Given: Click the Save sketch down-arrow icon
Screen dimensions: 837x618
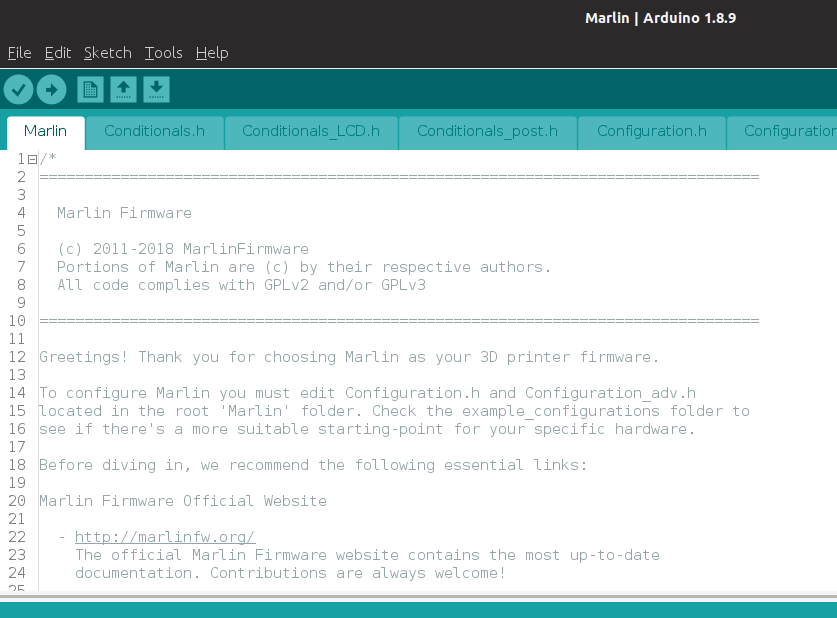Looking at the screenshot, I should [x=156, y=90].
